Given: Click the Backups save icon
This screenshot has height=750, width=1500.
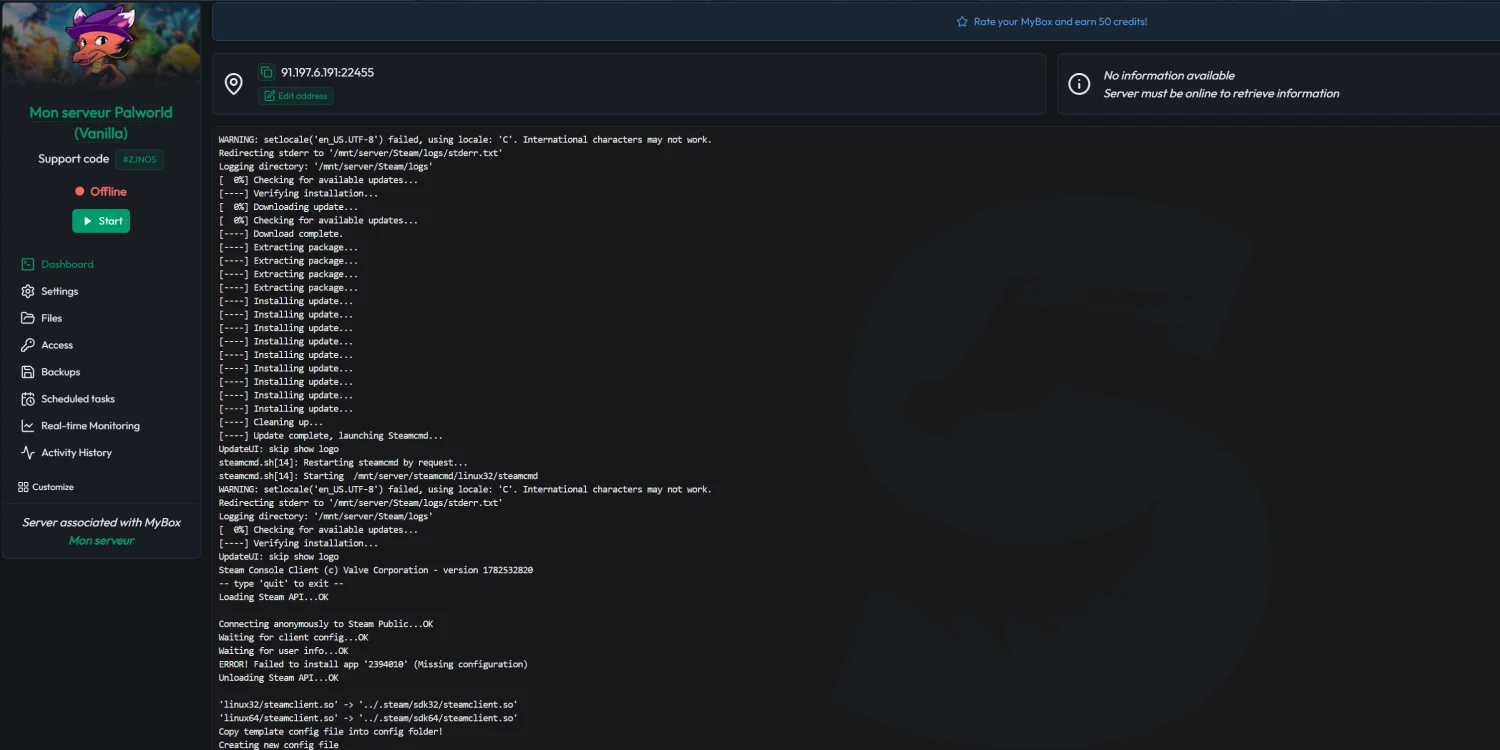Looking at the screenshot, I should tap(28, 372).
